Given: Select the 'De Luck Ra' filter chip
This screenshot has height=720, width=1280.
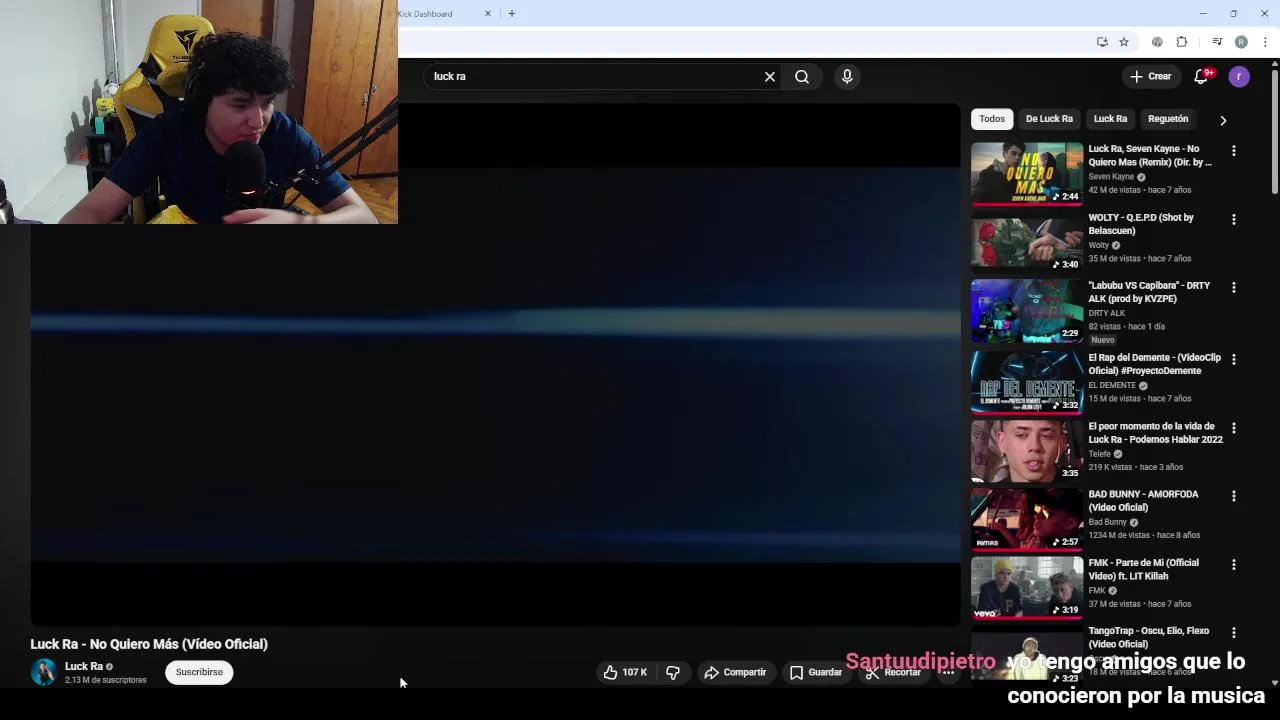Looking at the screenshot, I should [x=1049, y=119].
